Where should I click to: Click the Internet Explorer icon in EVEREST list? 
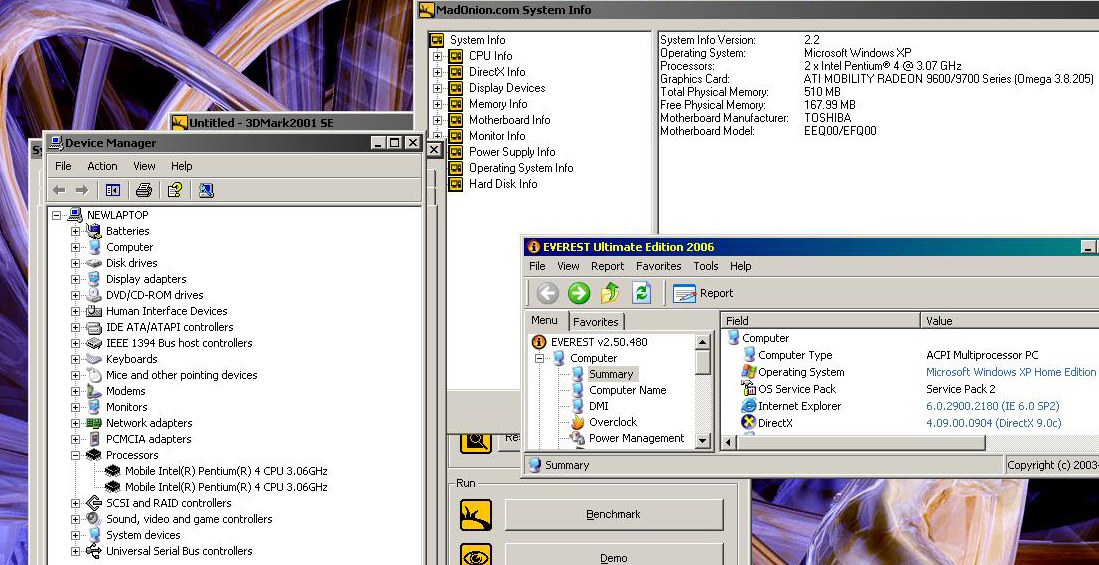click(749, 406)
